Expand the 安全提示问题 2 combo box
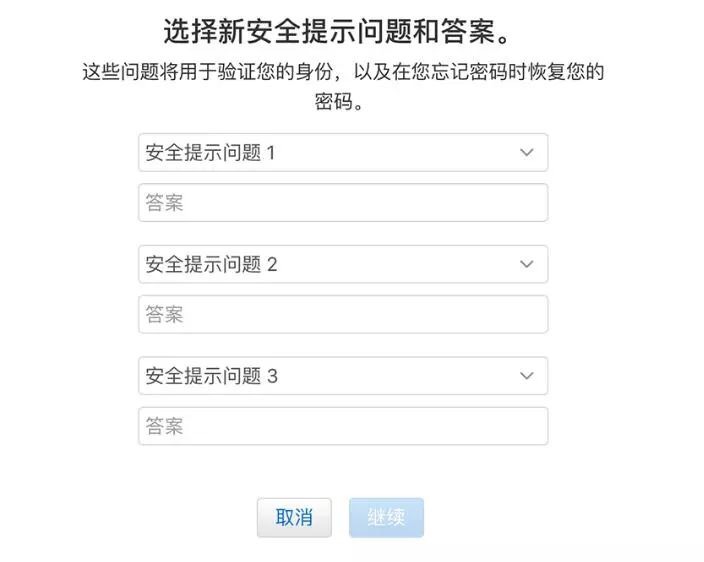This screenshot has width=704, height=562. tap(342, 264)
